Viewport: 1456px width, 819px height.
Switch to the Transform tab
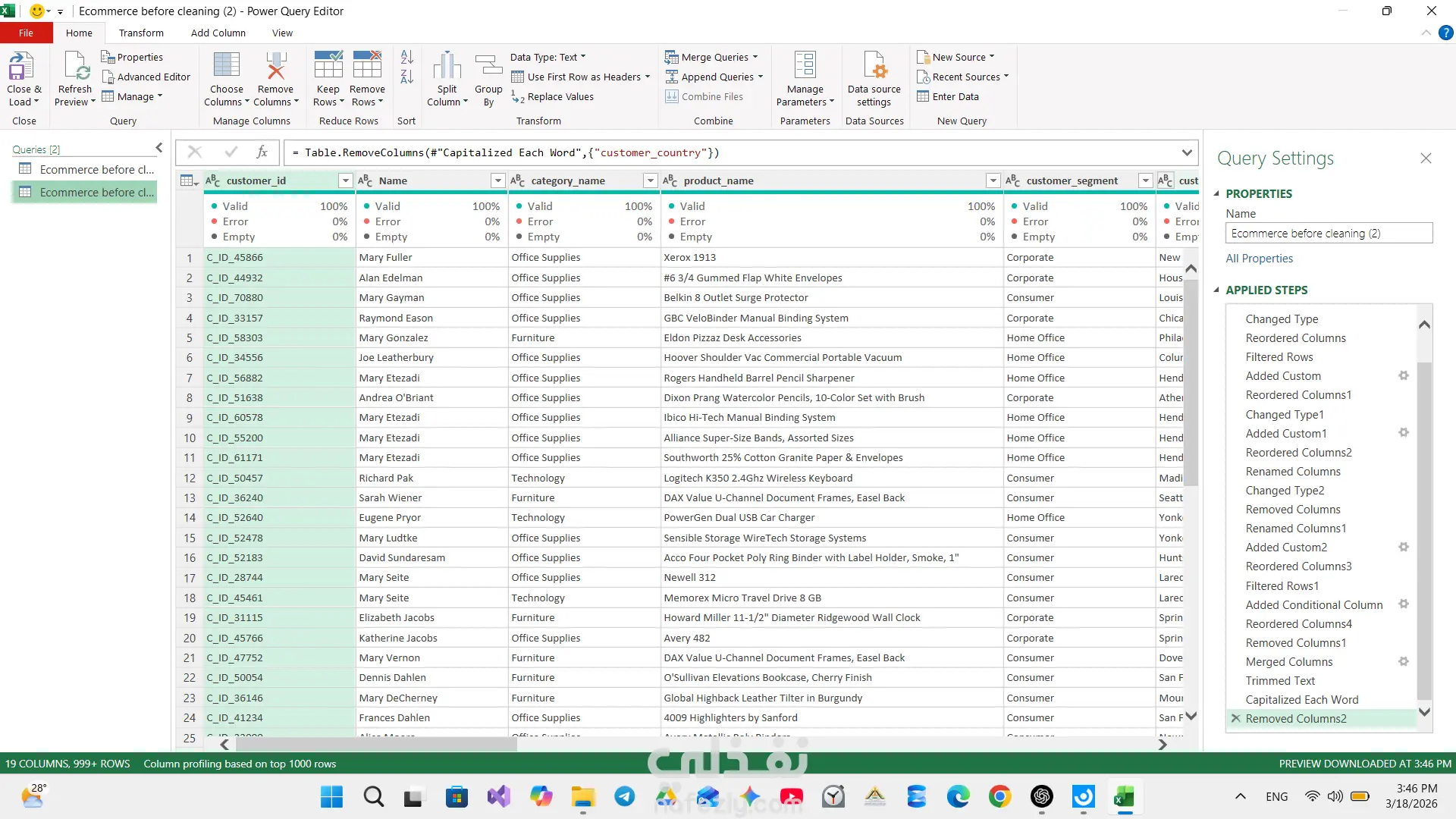coord(141,33)
